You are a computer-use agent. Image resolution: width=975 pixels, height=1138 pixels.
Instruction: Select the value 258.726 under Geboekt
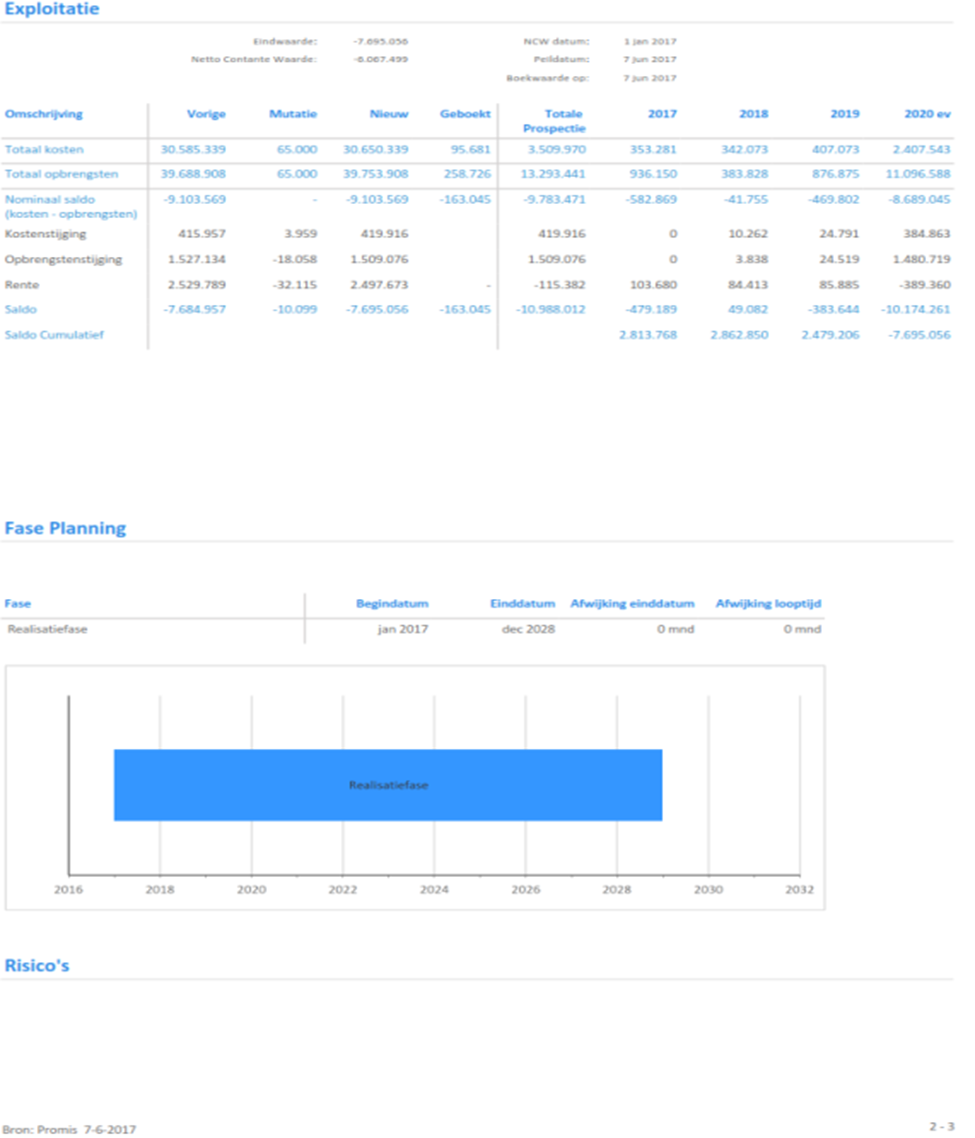[x=468, y=174]
